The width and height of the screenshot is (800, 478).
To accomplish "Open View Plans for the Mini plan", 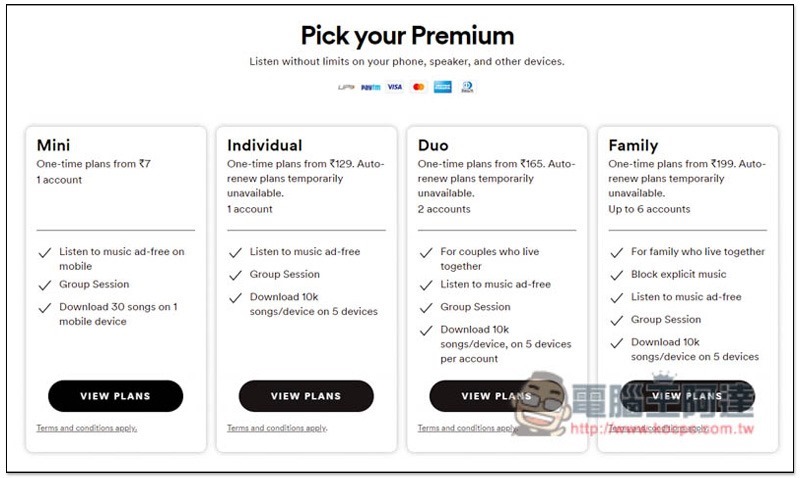I will tap(115, 396).
